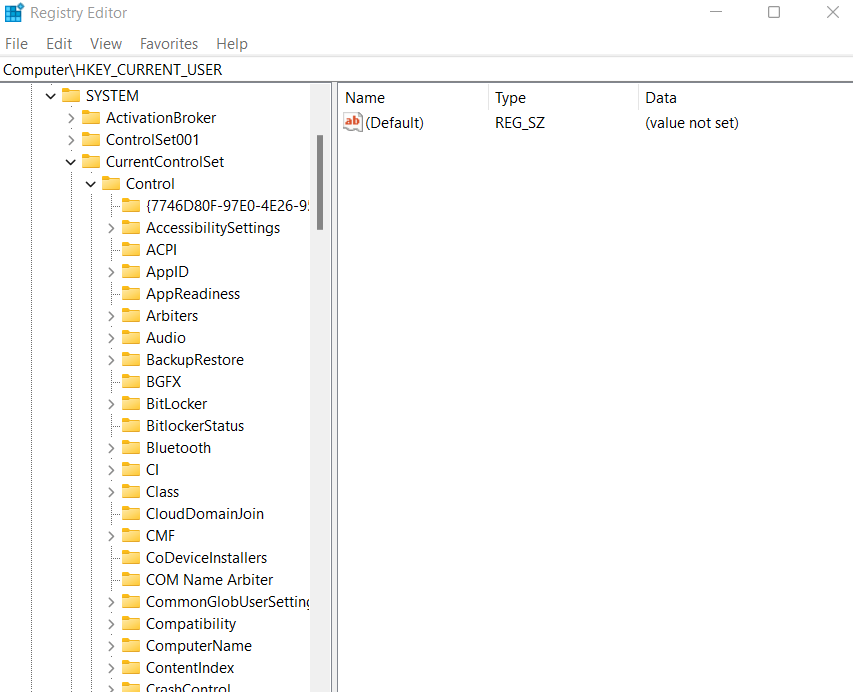This screenshot has height=692, width=853.
Task: Select the CurrentControlSet folder icon
Action: coord(91,162)
